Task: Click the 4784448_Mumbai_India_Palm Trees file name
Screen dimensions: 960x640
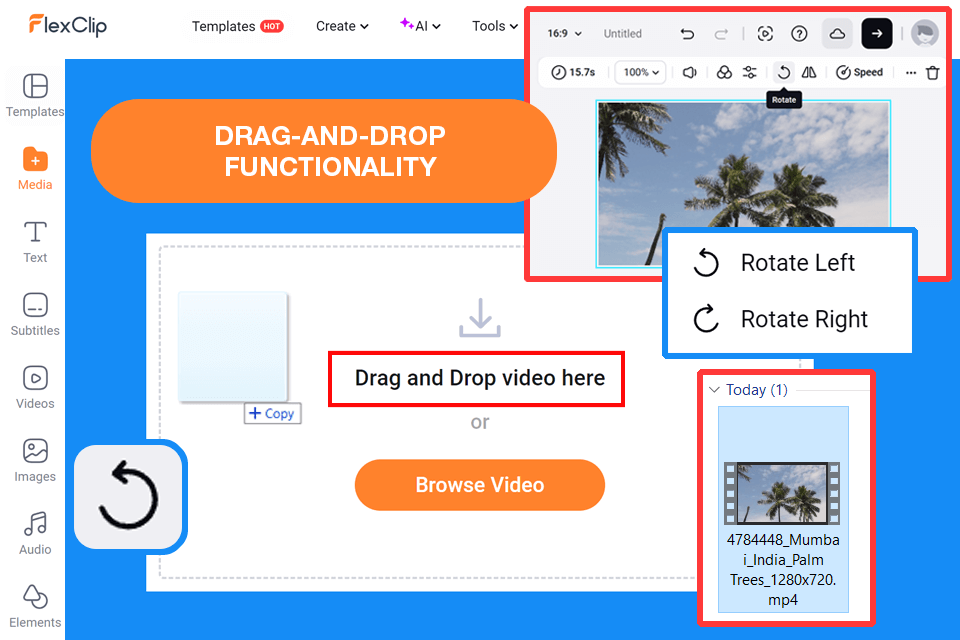Action: pos(782,570)
